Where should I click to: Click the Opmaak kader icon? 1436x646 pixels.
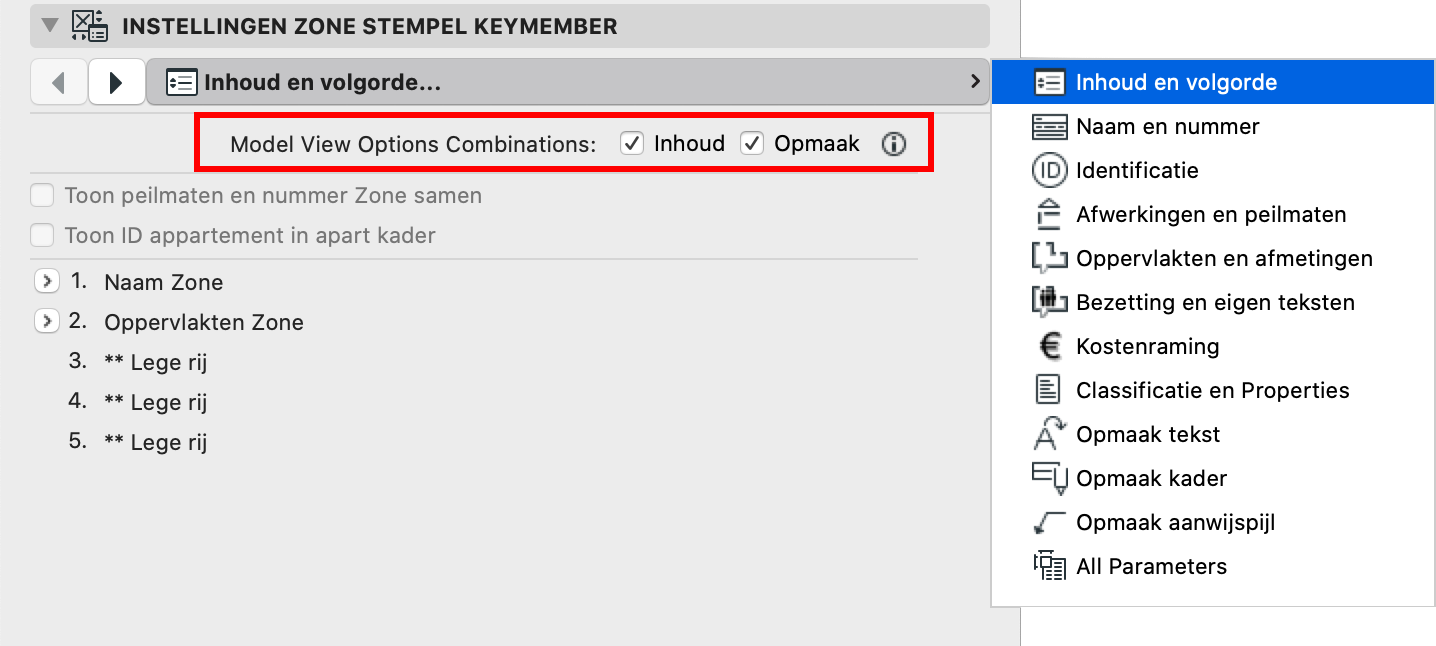(x=1049, y=478)
